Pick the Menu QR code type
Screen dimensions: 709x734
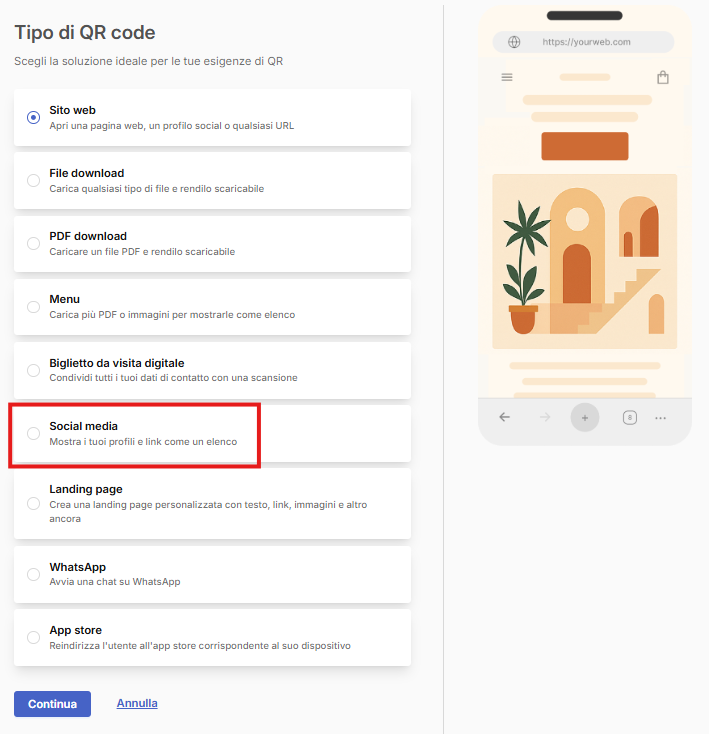[x=212, y=307]
